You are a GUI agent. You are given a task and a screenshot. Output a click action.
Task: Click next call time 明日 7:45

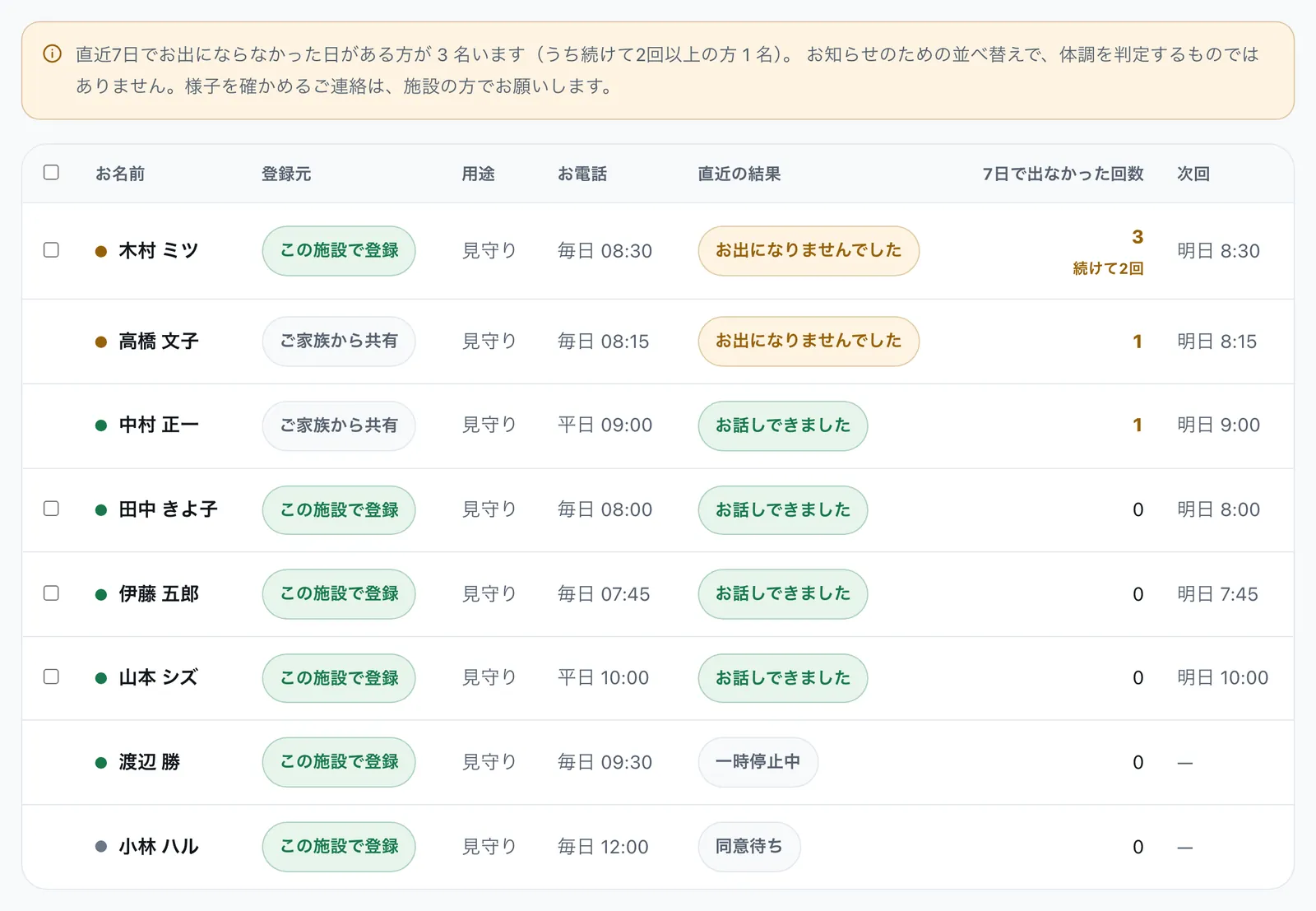tap(1217, 594)
